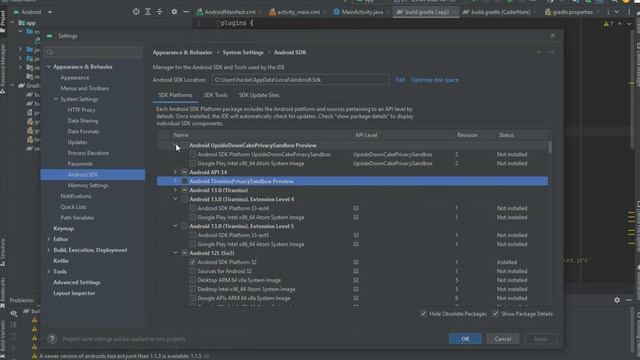Viewport: 640px width, 360px height.
Task: Click Apply button in Settings
Action: (540, 339)
